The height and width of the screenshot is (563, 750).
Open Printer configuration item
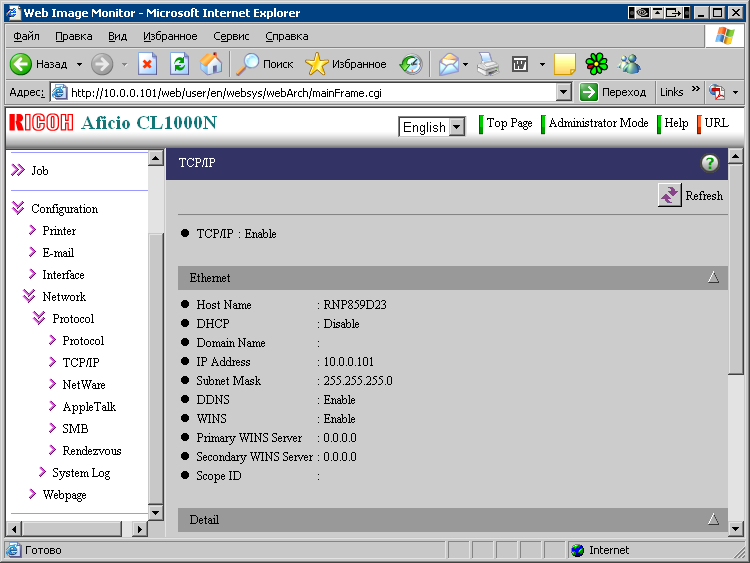pyautogui.click(x=59, y=231)
